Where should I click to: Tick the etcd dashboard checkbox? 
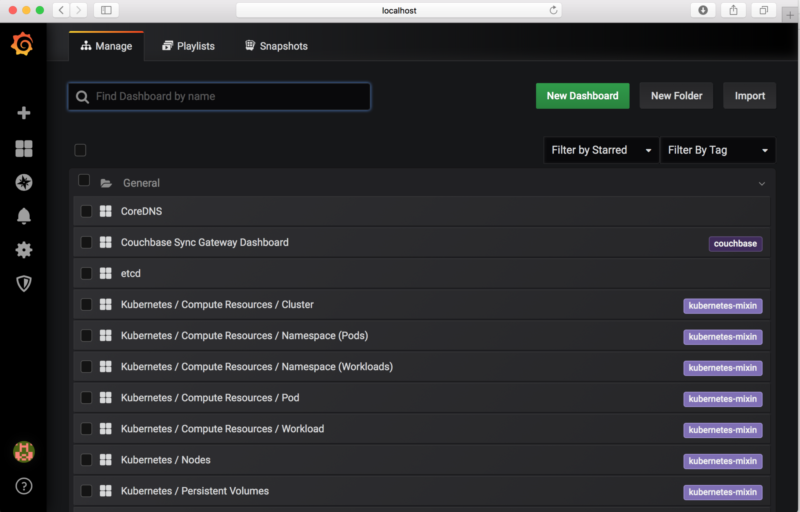tap(86, 273)
